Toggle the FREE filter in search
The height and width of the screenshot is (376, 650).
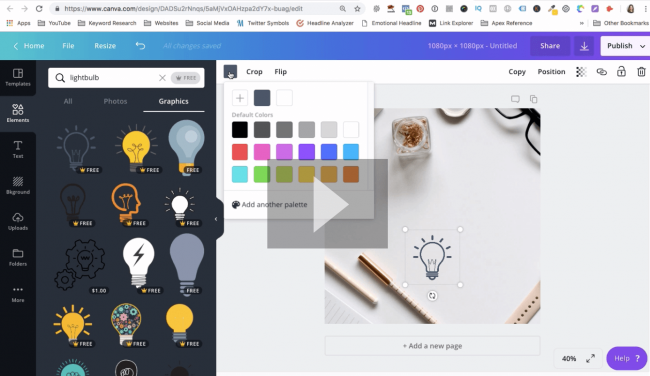[185, 78]
